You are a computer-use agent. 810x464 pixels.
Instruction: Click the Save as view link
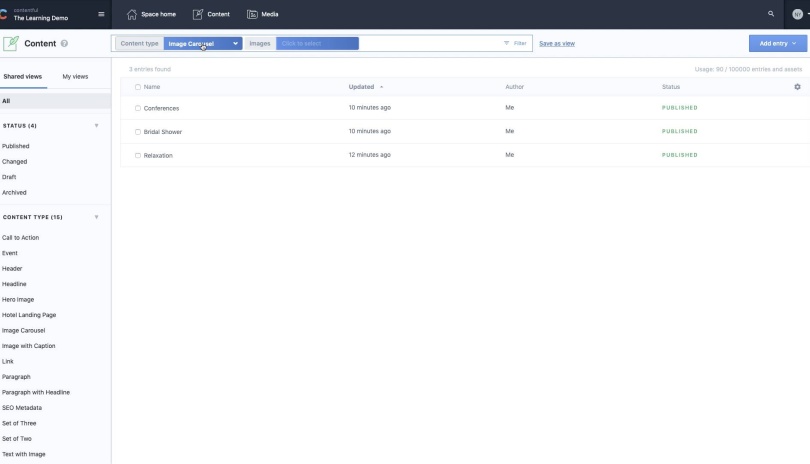coord(557,43)
